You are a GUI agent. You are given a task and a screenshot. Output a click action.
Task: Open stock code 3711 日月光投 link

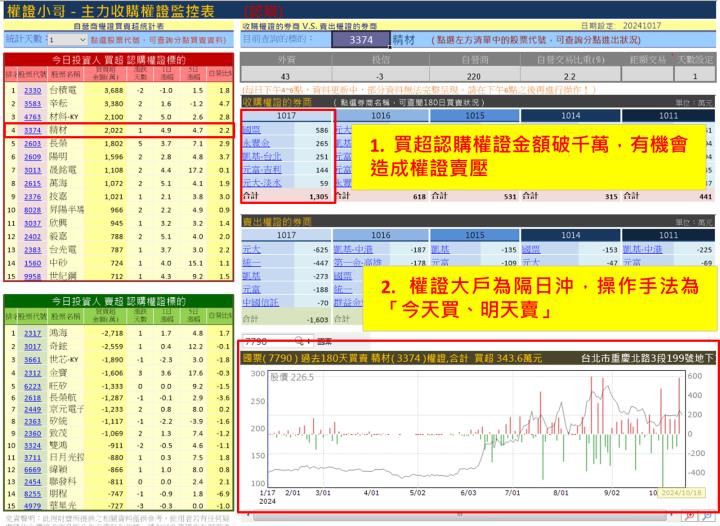33,458
